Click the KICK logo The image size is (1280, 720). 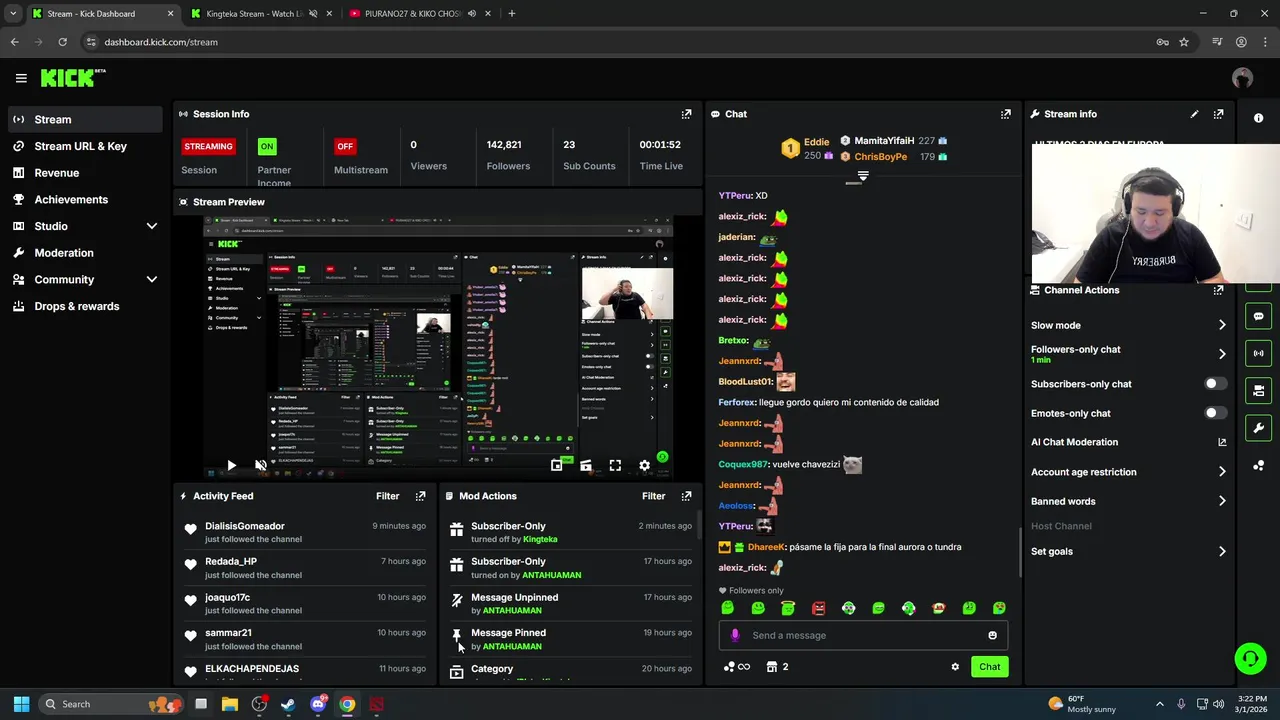[x=72, y=78]
